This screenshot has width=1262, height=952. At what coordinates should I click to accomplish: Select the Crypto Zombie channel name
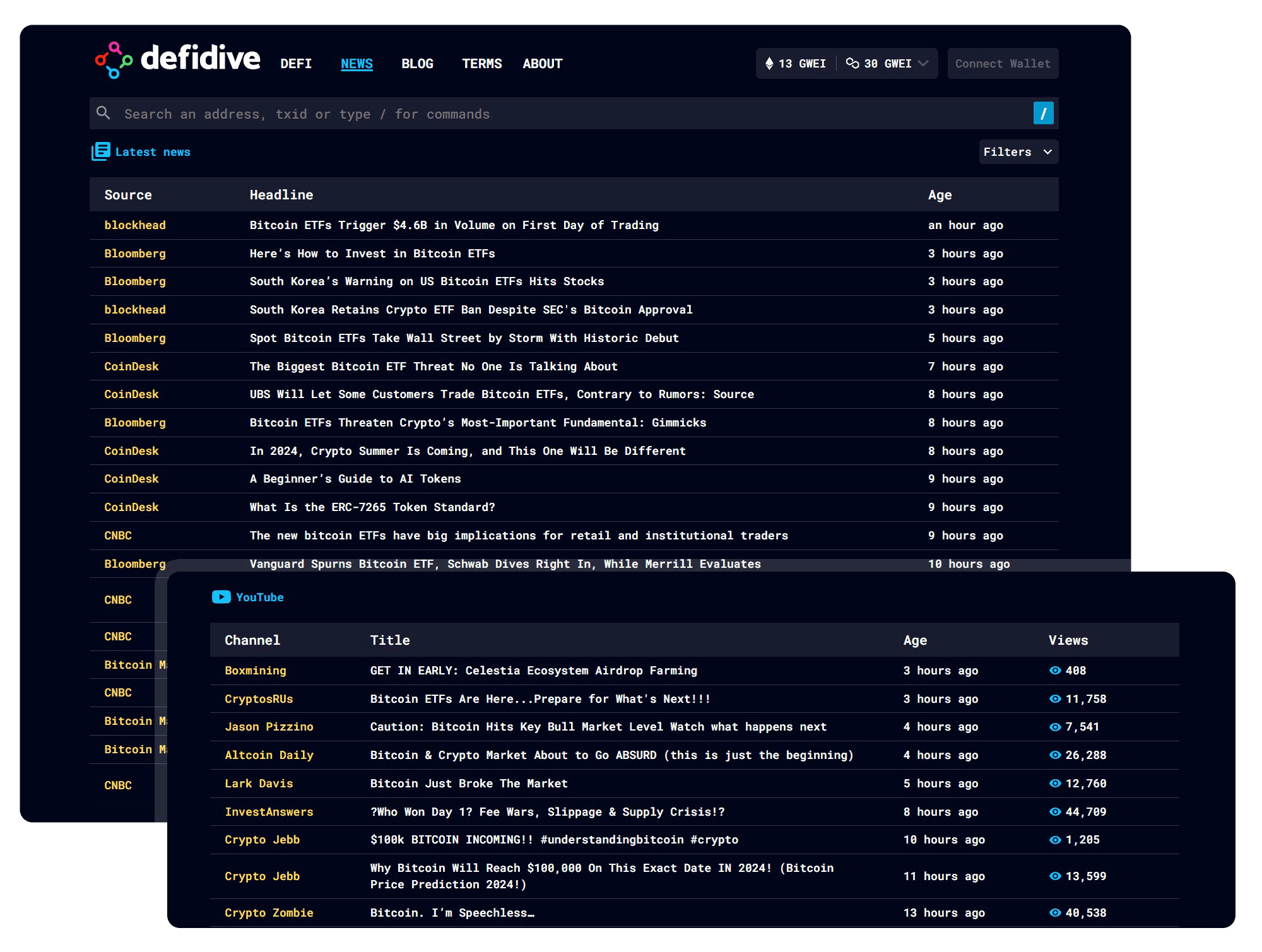269,913
